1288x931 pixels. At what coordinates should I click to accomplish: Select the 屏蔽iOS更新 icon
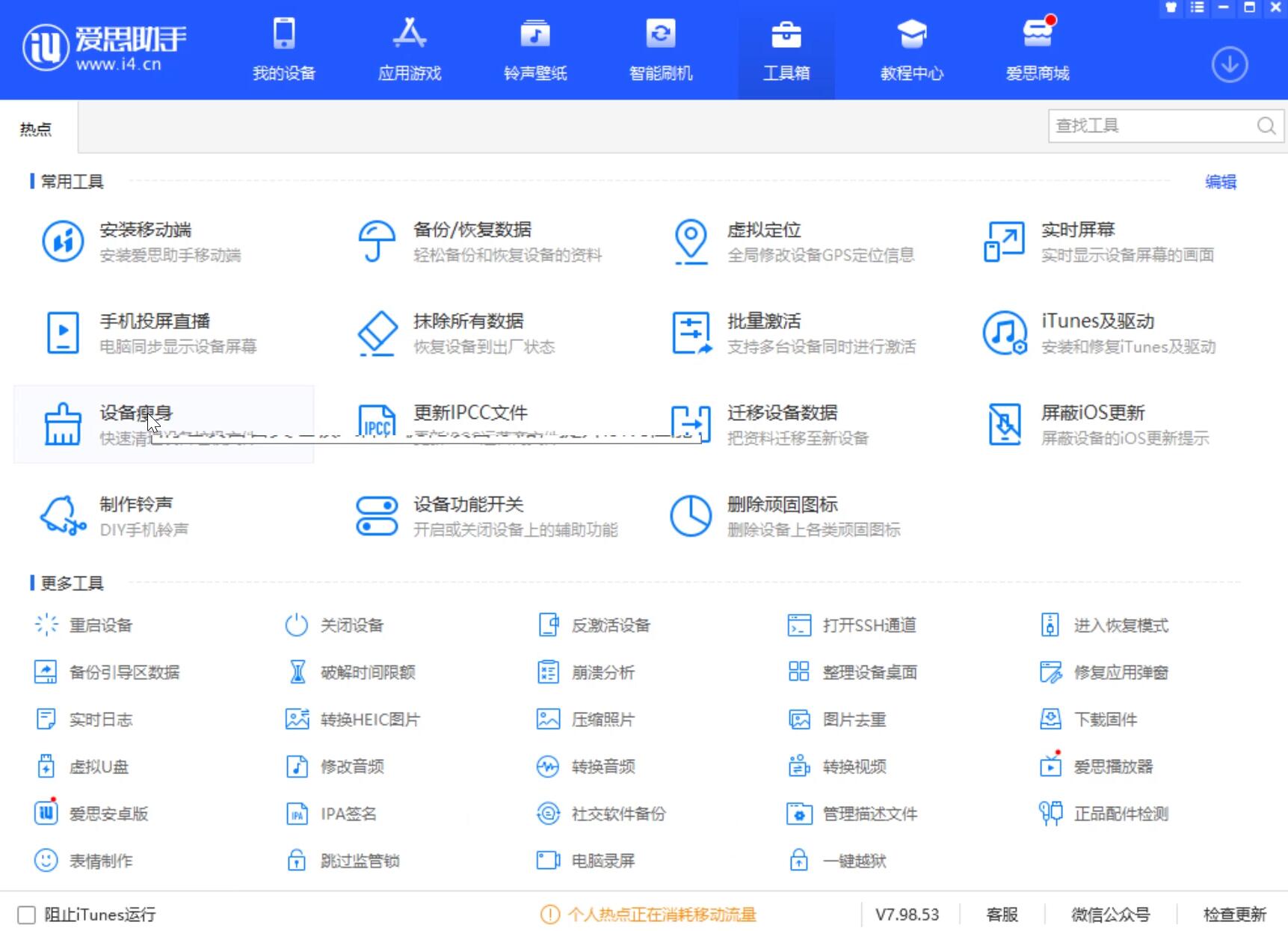(x=1005, y=424)
